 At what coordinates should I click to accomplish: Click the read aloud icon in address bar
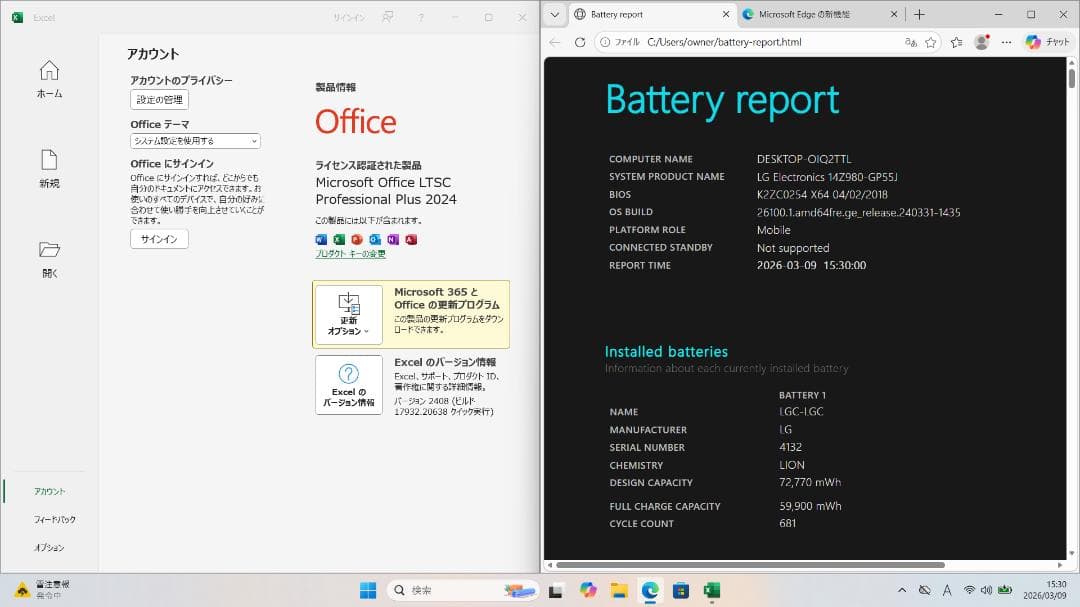pyautogui.click(x=911, y=42)
